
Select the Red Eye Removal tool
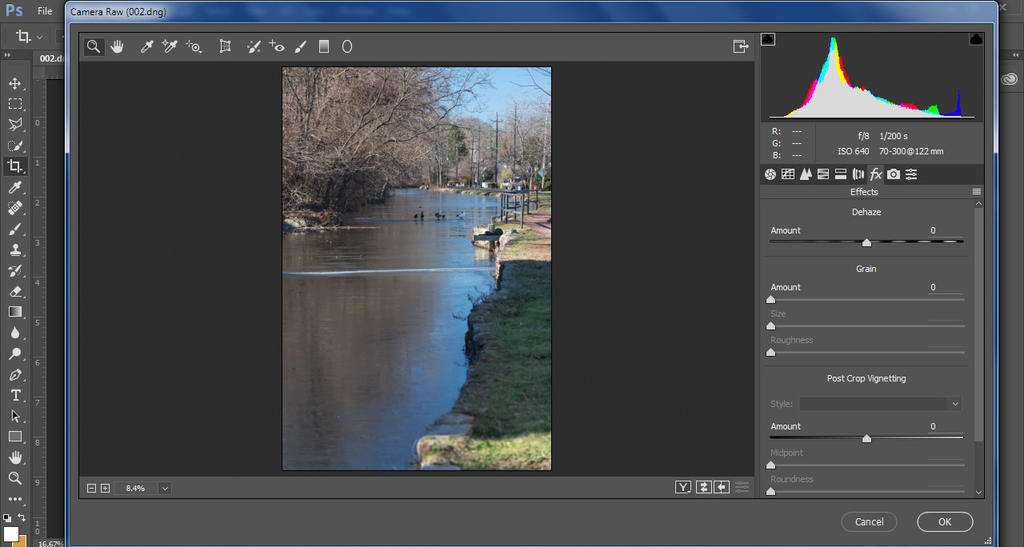coord(277,46)
